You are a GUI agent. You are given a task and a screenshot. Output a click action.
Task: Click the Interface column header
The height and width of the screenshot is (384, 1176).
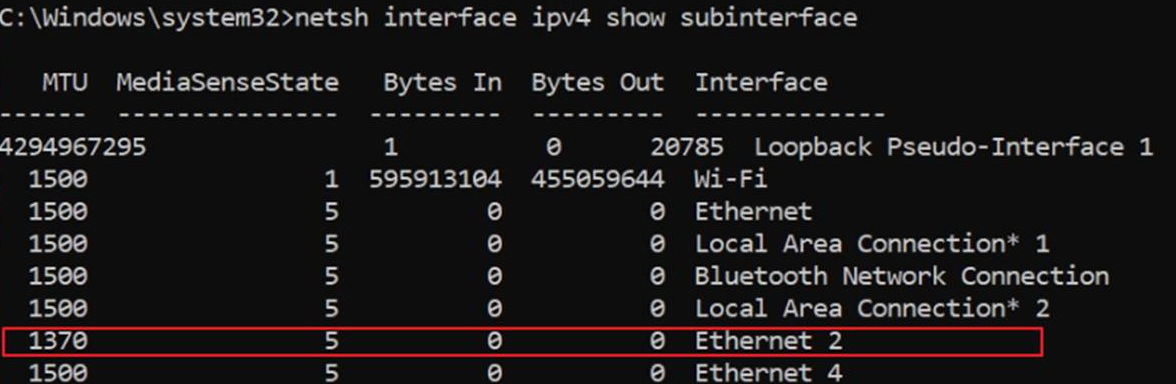click(760, 82)
